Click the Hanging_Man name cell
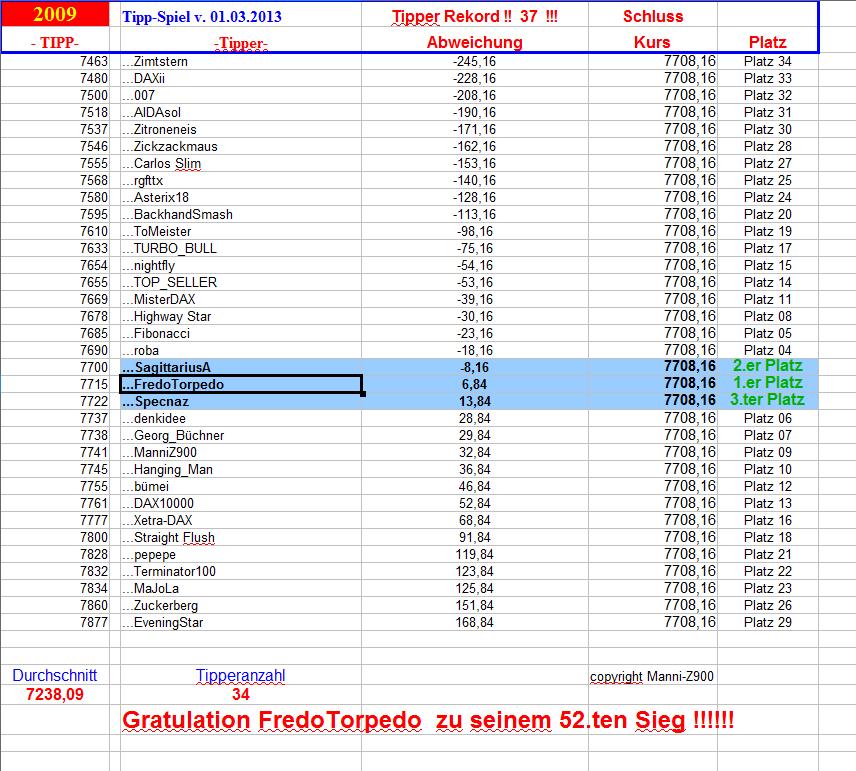This screenshot has width=856, height=771. 241,469
